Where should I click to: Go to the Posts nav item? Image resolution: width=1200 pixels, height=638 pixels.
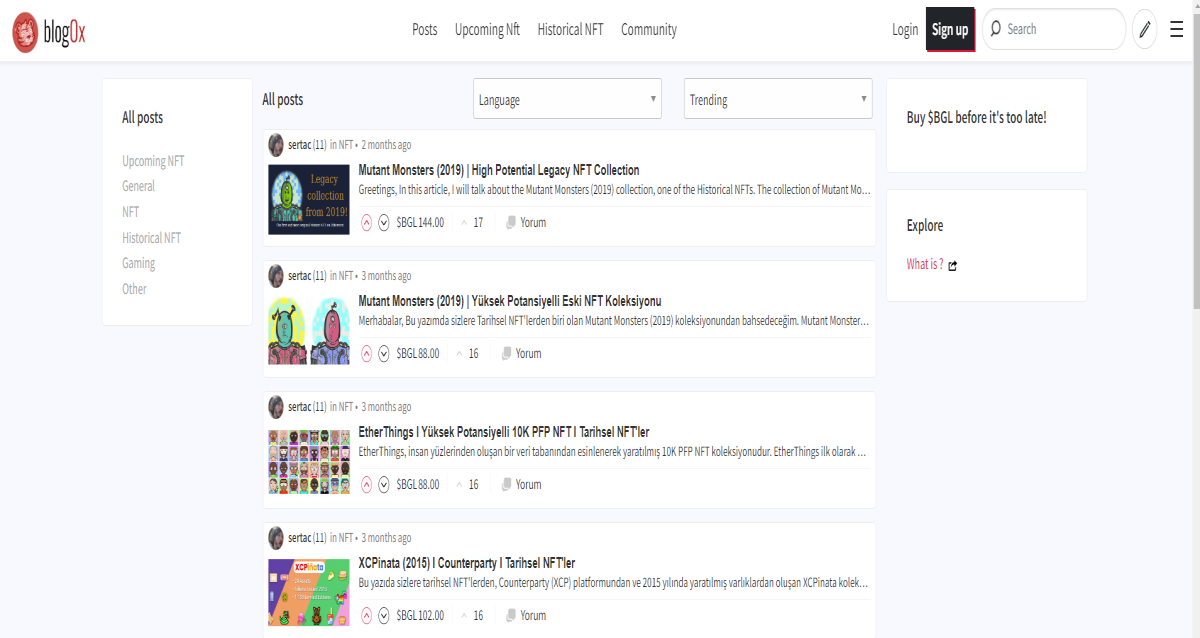425,30
